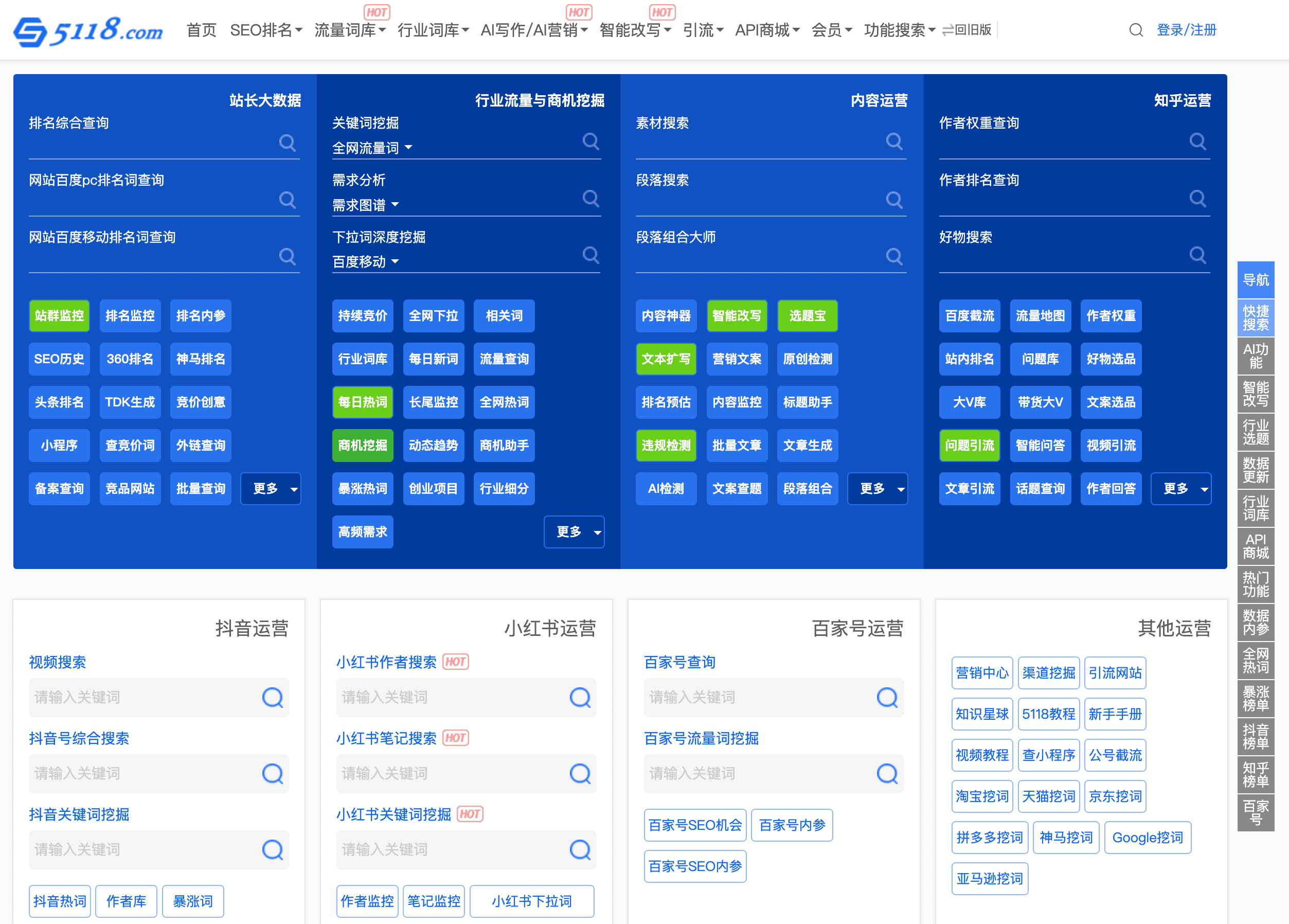The height and width of the screenshot is (924, 1289).
Task: Click the green 文本扩写 button
Action: pyautogui.click(x=666, y=359)
